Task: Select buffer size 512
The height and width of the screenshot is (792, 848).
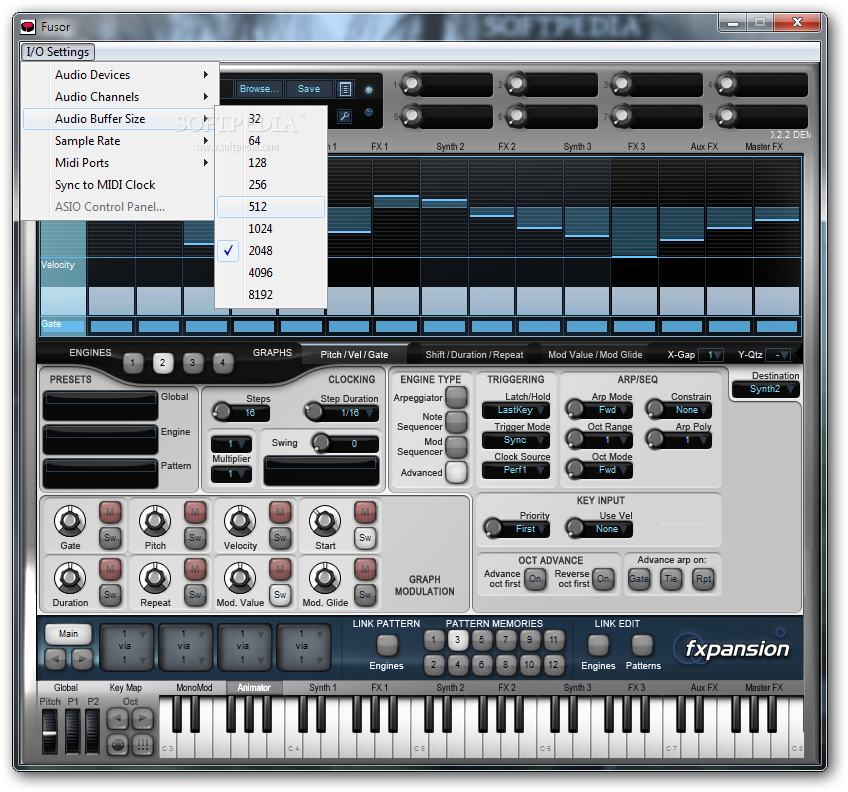Action: point(271,207)
